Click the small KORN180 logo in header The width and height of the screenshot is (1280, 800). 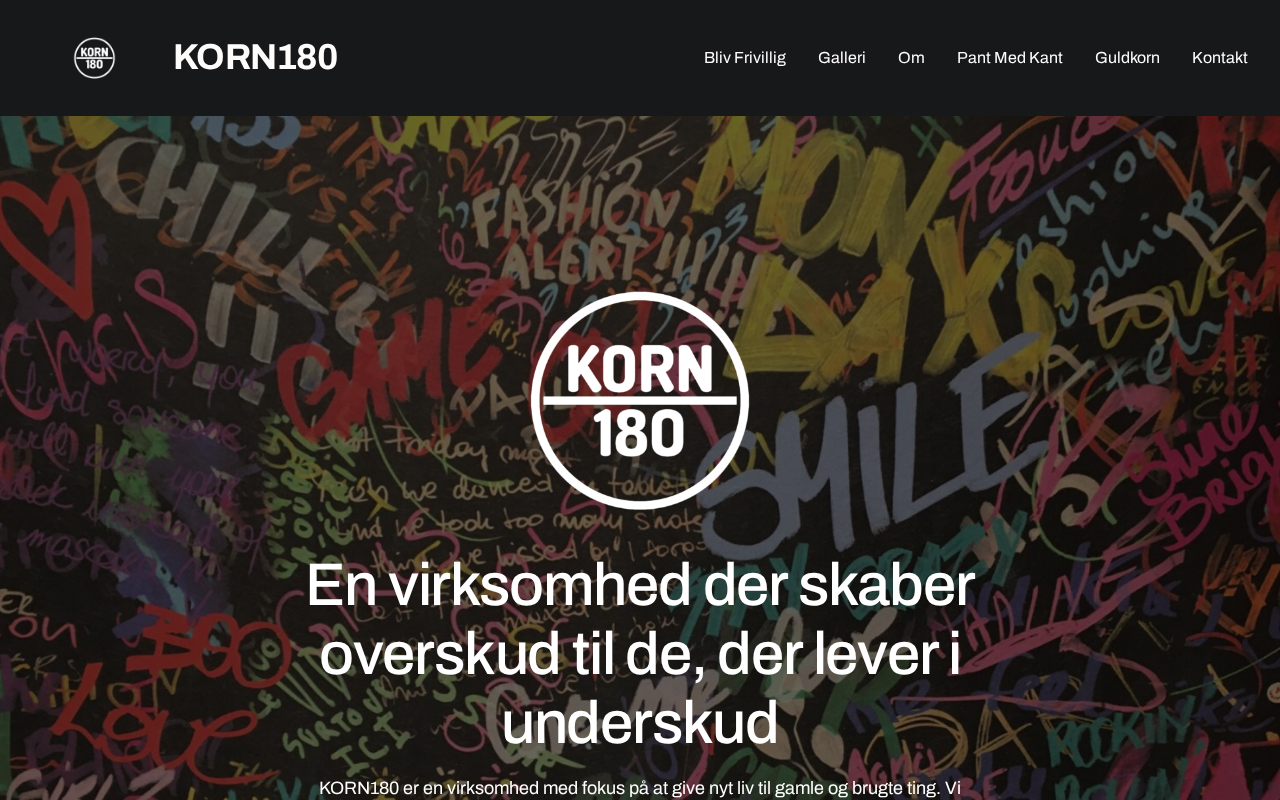94,58
